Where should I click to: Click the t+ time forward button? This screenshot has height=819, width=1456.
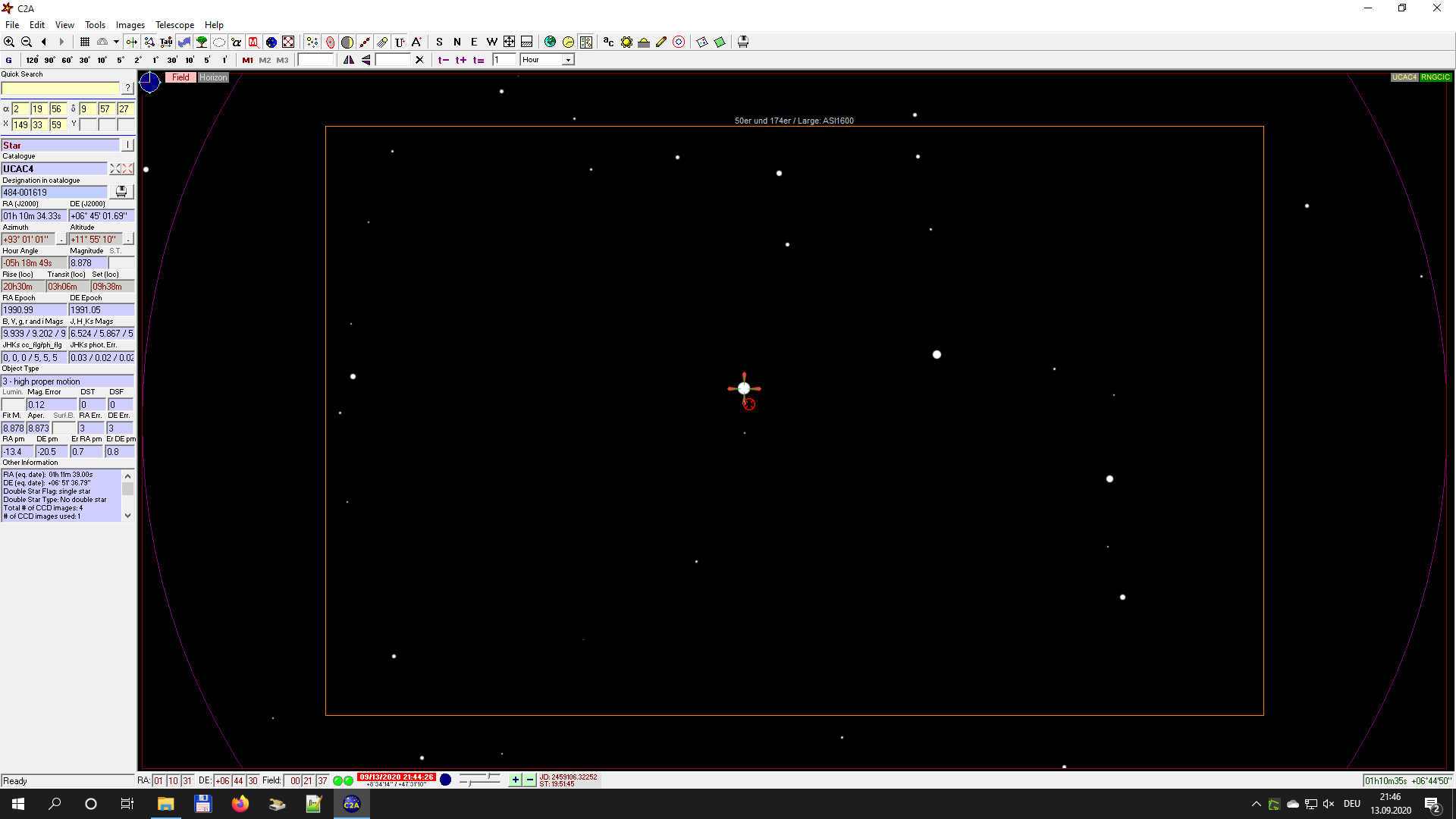click(461, 60)
